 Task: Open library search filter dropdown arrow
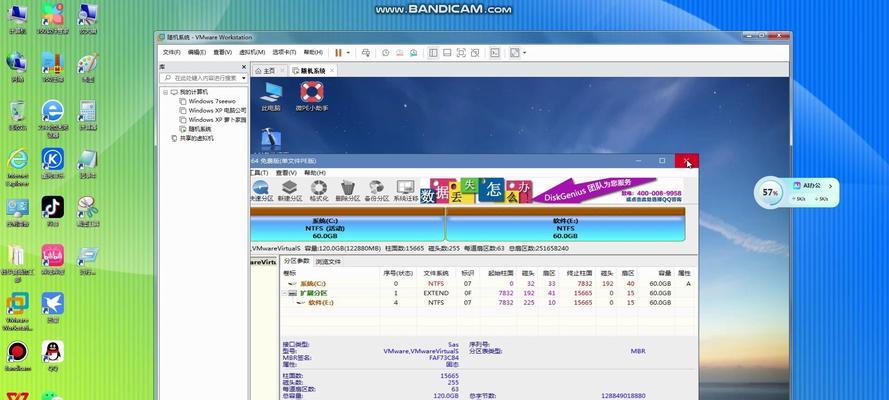click(x=244, y=78)
